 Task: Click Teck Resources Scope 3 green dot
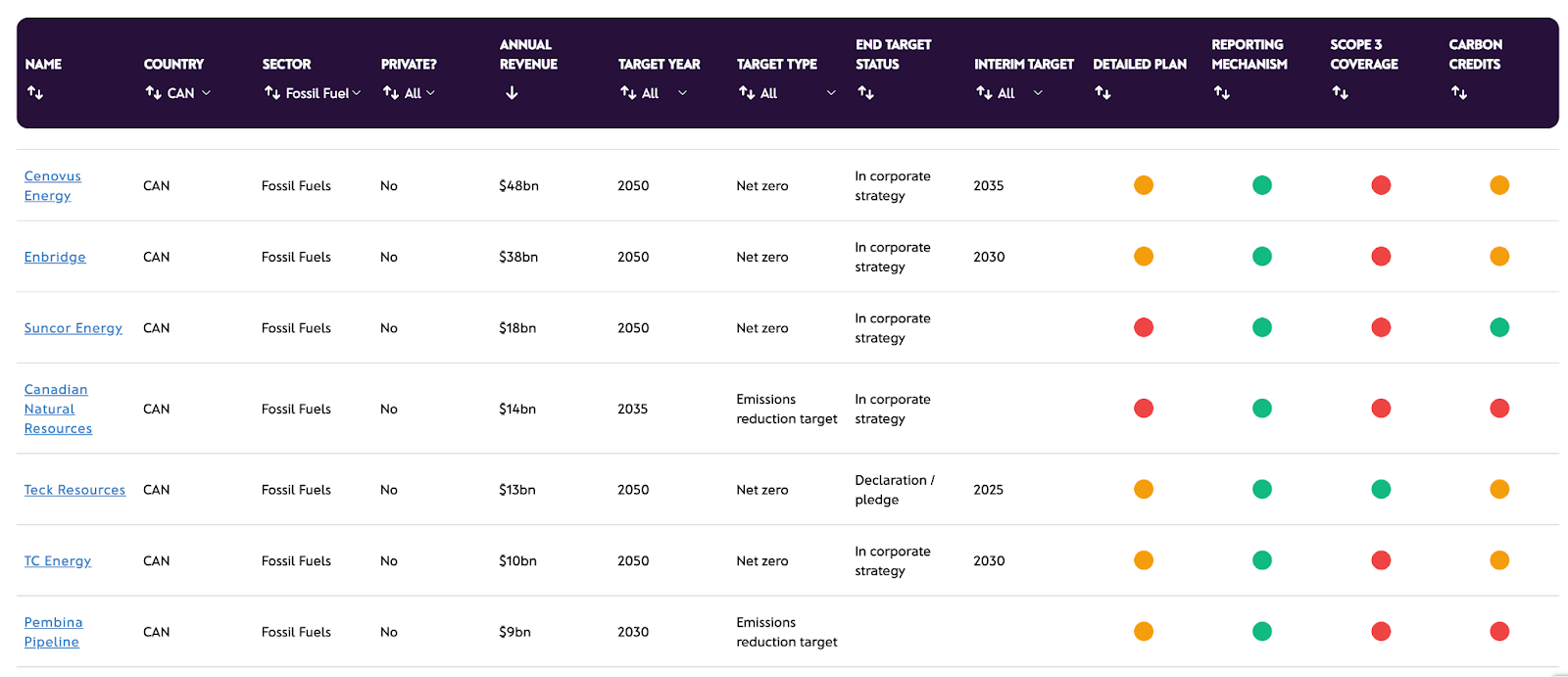point(1381,489)
